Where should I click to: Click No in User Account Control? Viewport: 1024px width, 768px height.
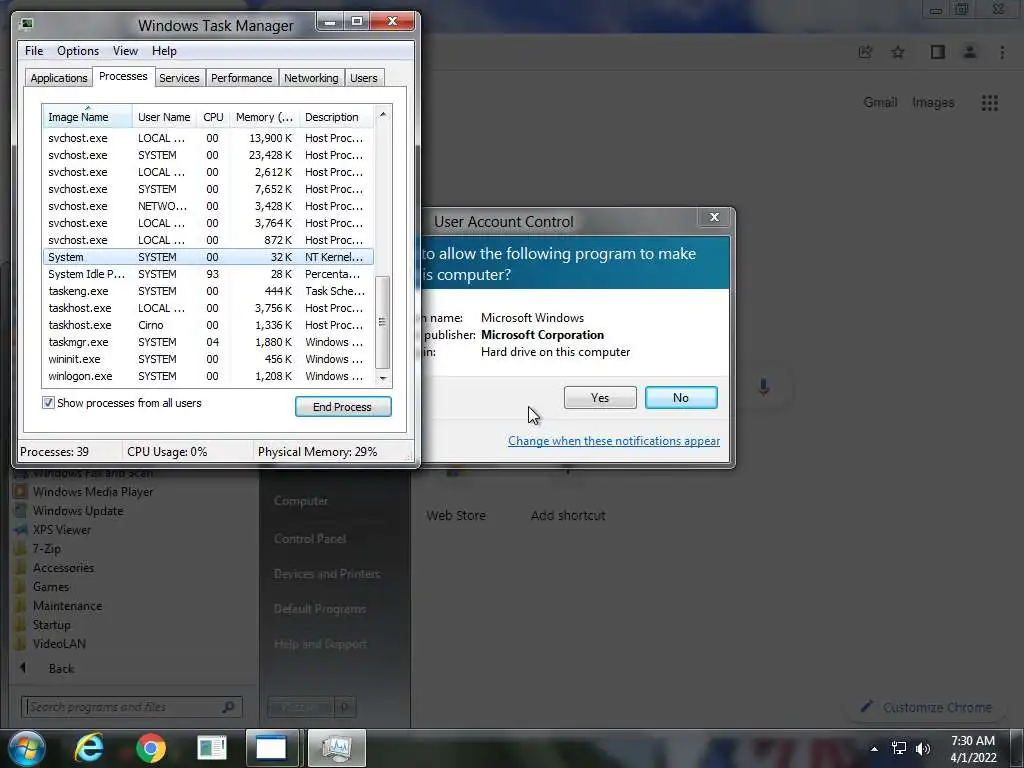click(680, 397)
